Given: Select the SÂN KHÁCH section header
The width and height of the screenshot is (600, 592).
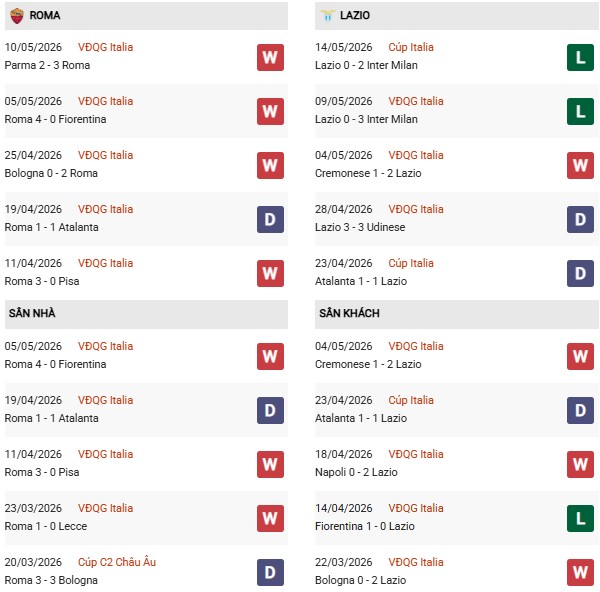Looking at the screenshot, I should pyautogui.click(x=457, y=314).
